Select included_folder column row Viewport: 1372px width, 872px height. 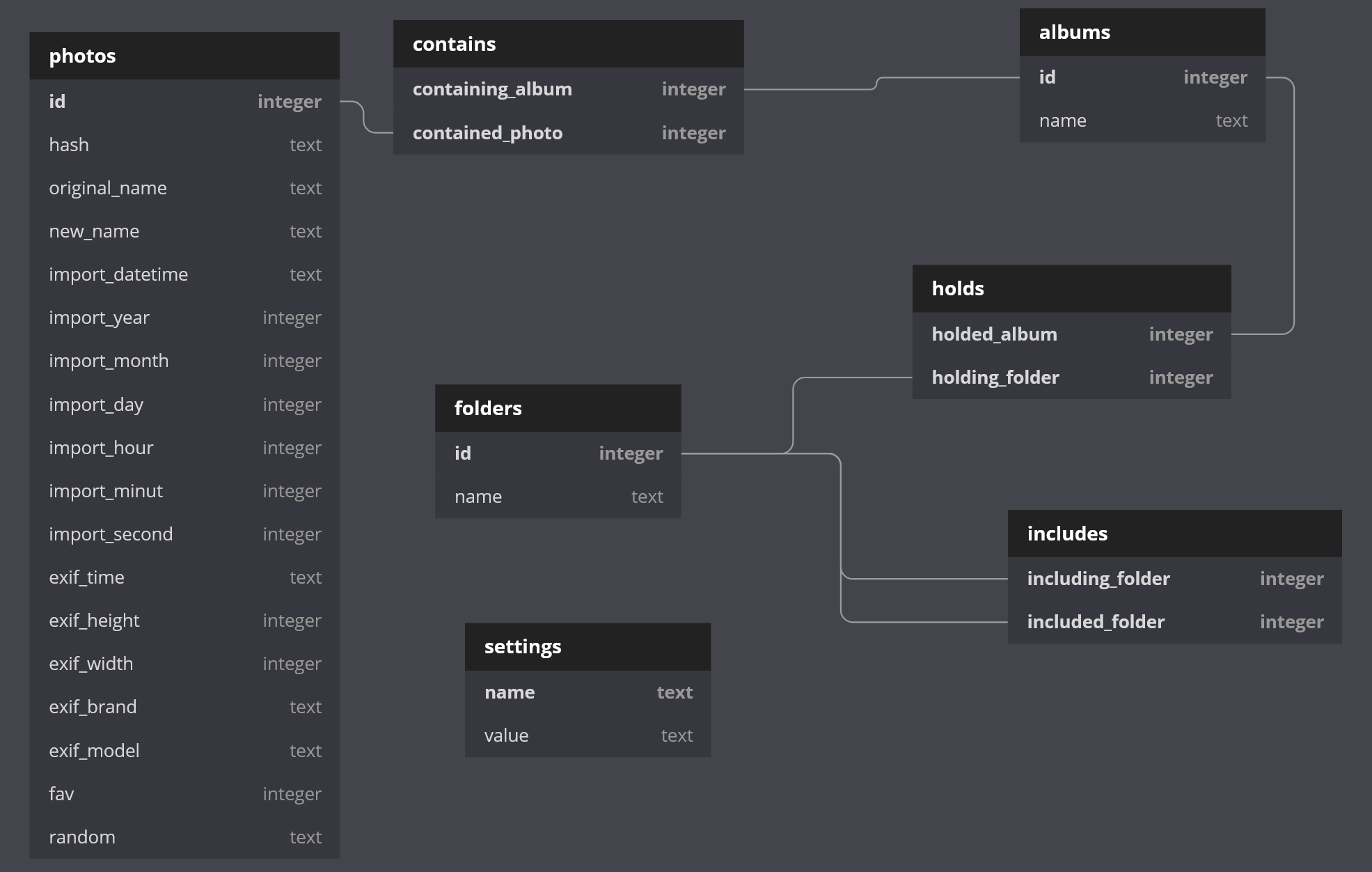[1174, 622]
